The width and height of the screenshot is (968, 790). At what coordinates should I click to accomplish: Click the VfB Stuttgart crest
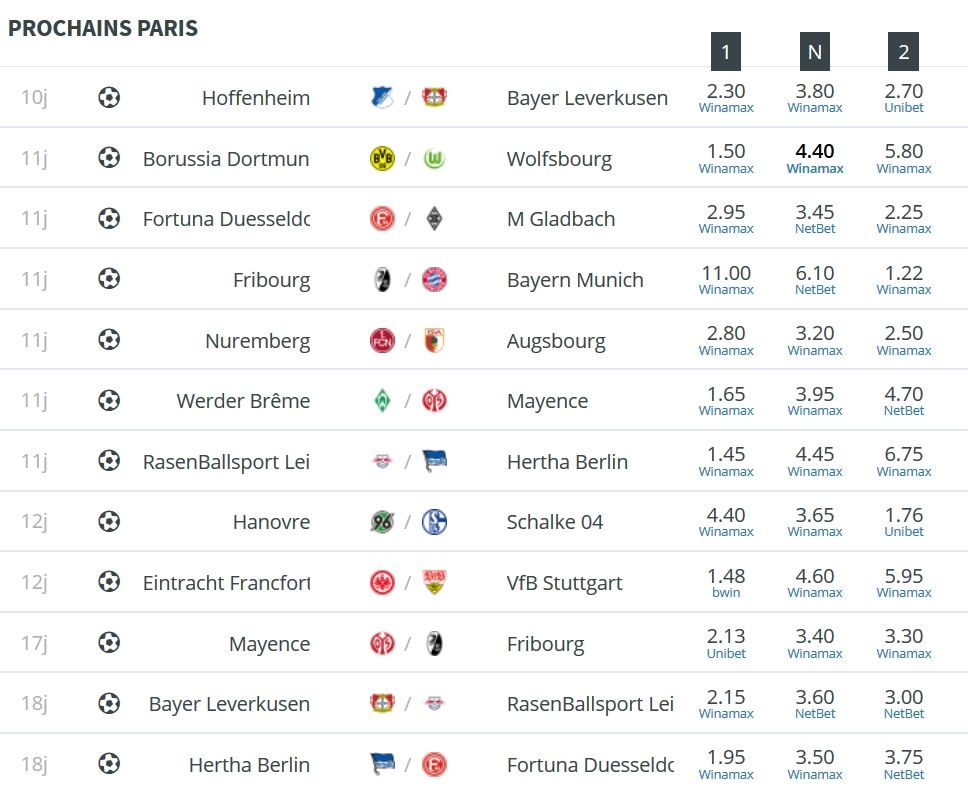434,582
